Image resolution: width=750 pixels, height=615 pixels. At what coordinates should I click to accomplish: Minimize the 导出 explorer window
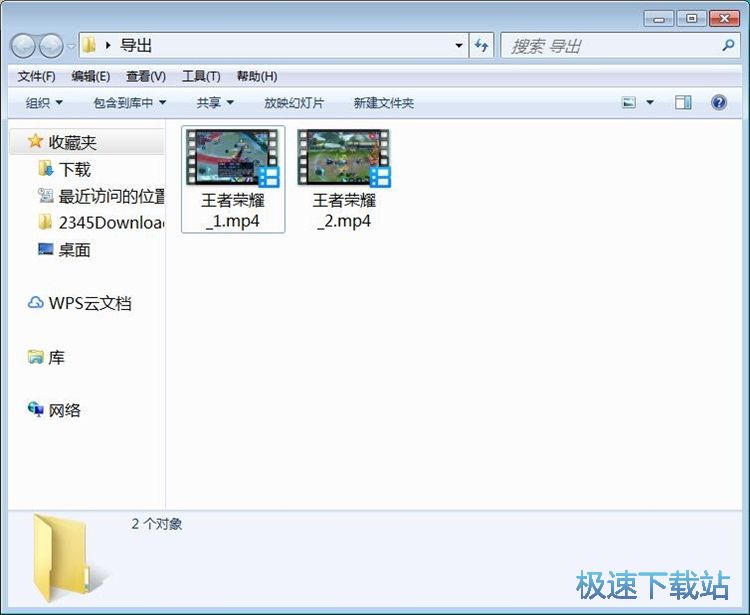pyautogui.click(x=659, y=19)
